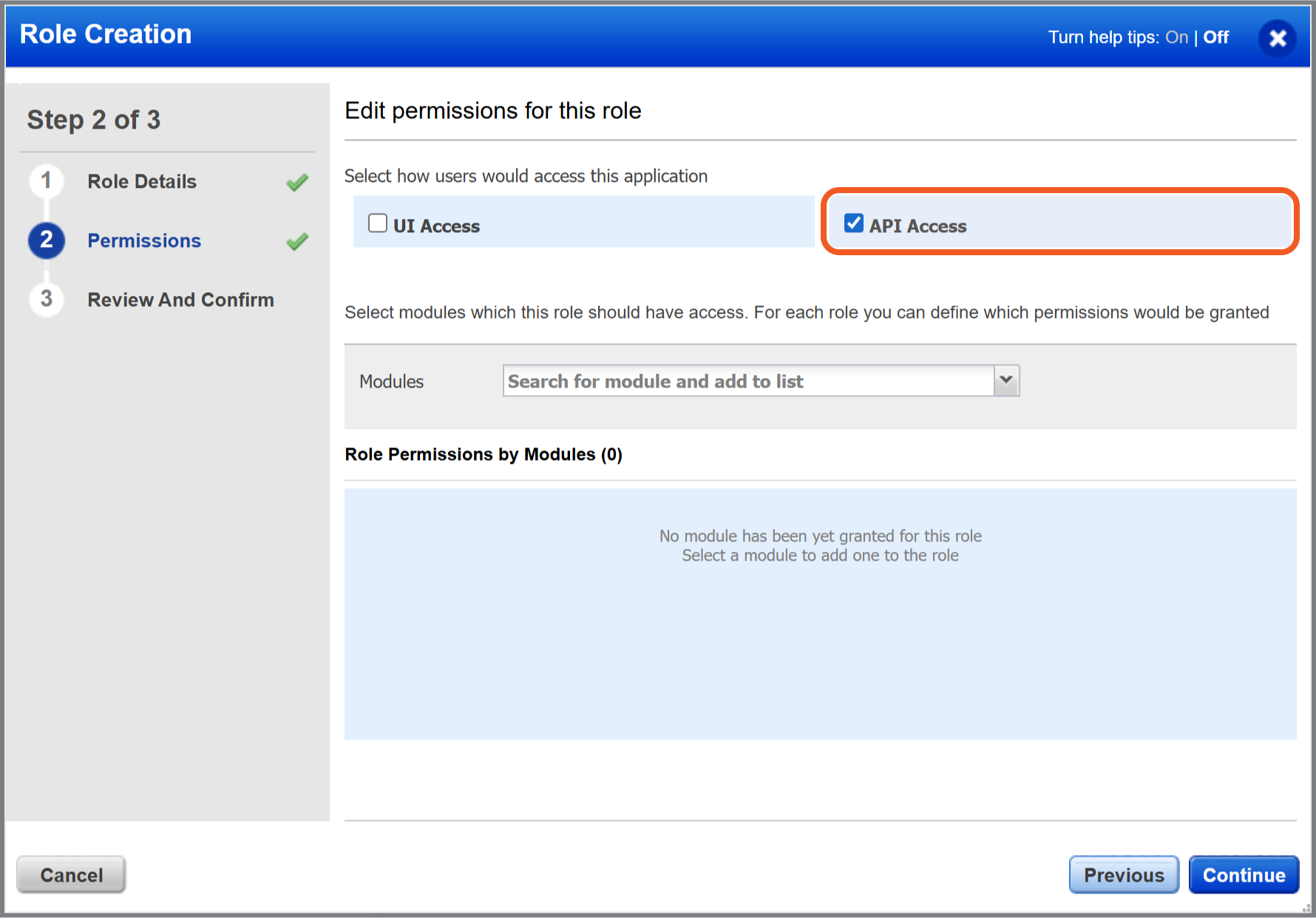Go back with Previous button
Image resolution: width=1316 pixels, height=918 pixels.
coord(1123,875)
